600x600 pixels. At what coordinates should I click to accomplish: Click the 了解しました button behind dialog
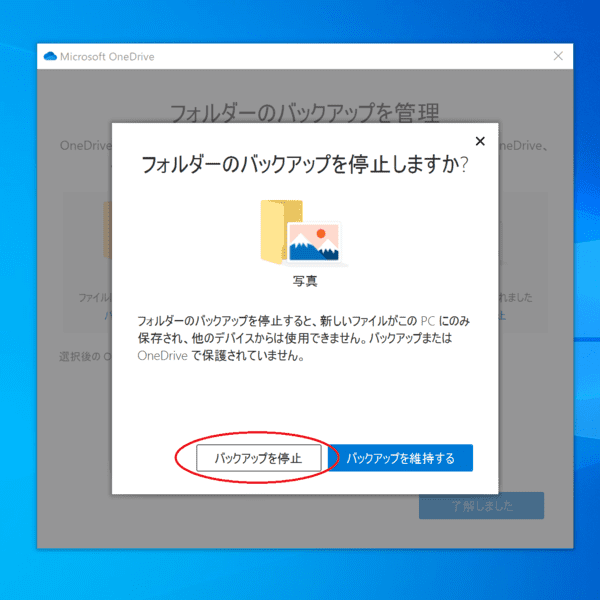[x=481, y=505]
